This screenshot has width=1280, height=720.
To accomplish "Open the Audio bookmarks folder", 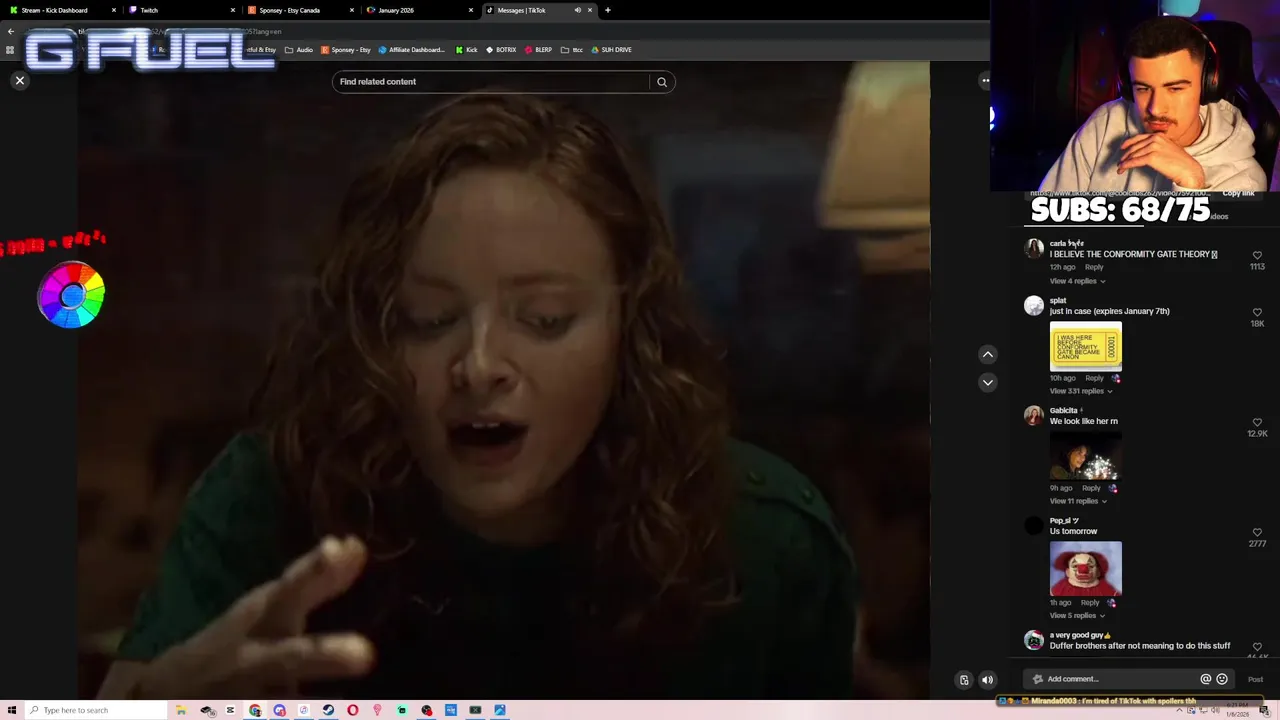I will coord(298,50).
